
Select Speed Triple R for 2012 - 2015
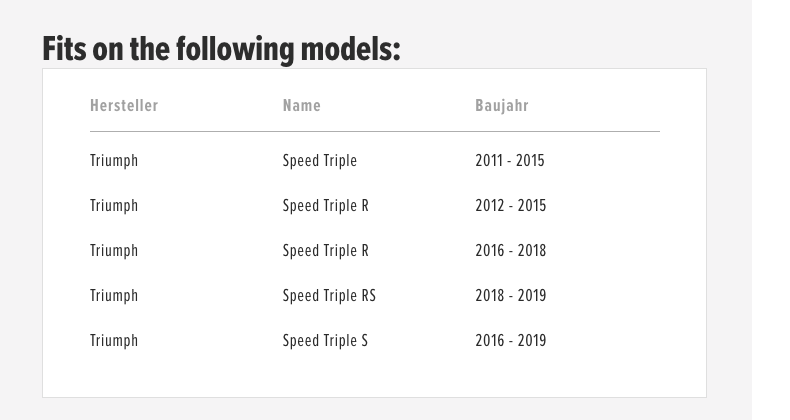(x=325, y=205)
